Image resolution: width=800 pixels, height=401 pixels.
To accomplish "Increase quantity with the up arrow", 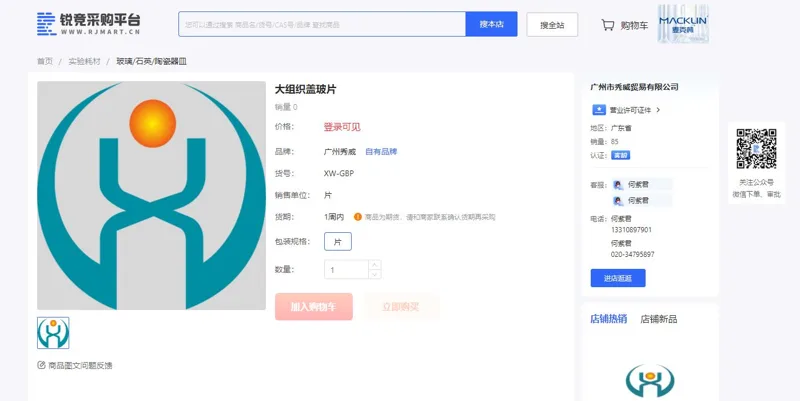I will click(x=374, y=265).
